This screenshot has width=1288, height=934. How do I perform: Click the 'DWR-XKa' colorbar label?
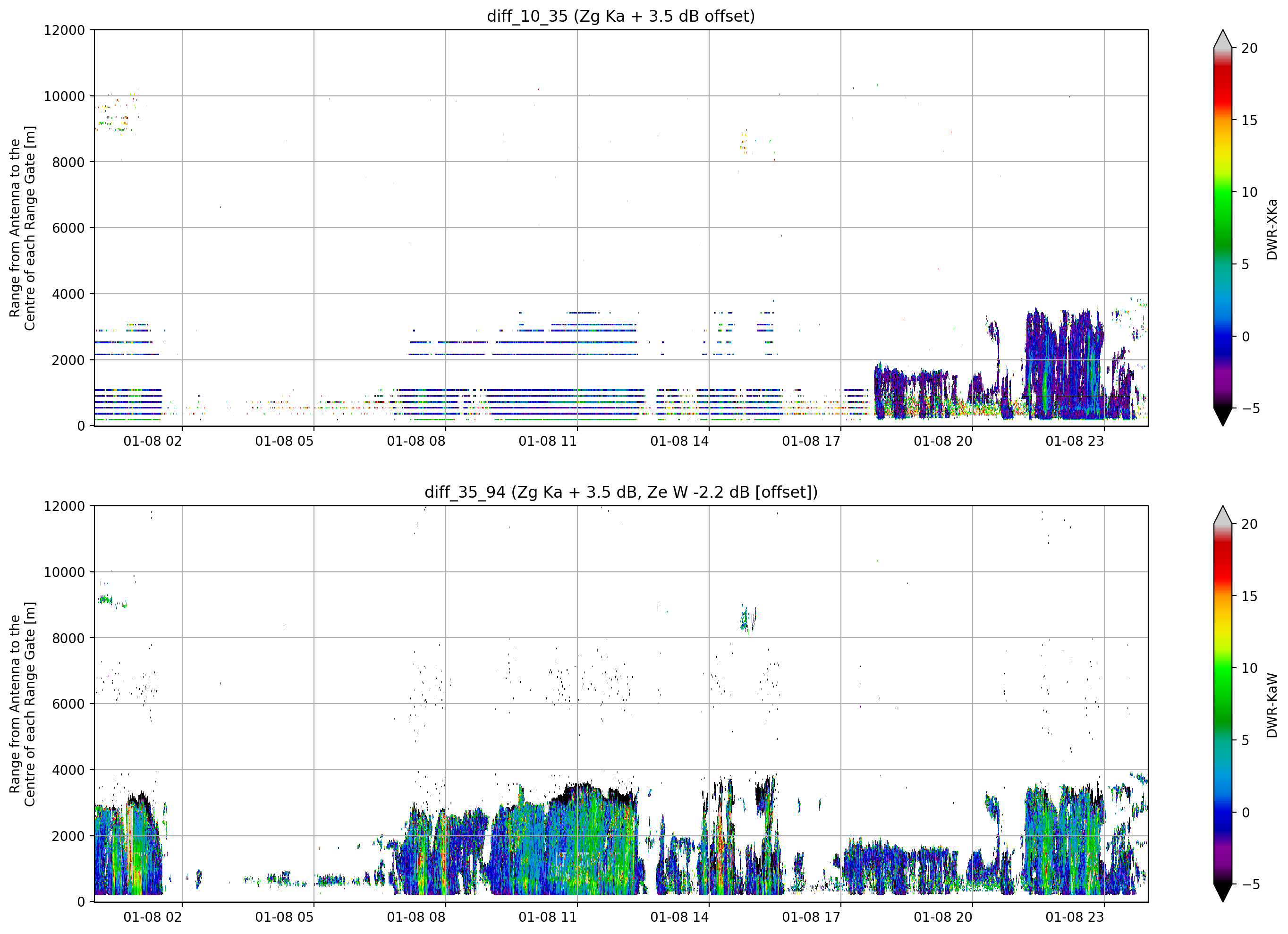pos(1271,229)
